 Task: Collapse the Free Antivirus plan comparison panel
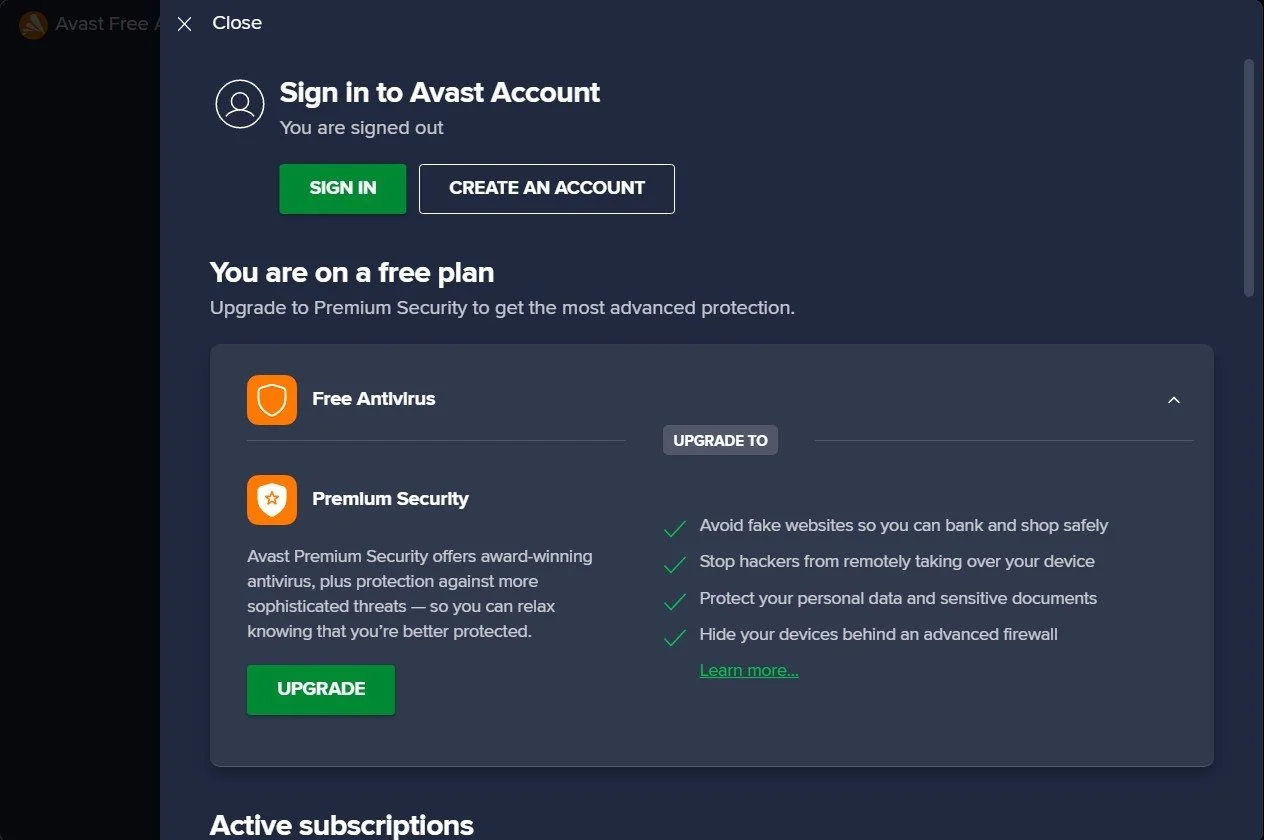[1173, 399]
